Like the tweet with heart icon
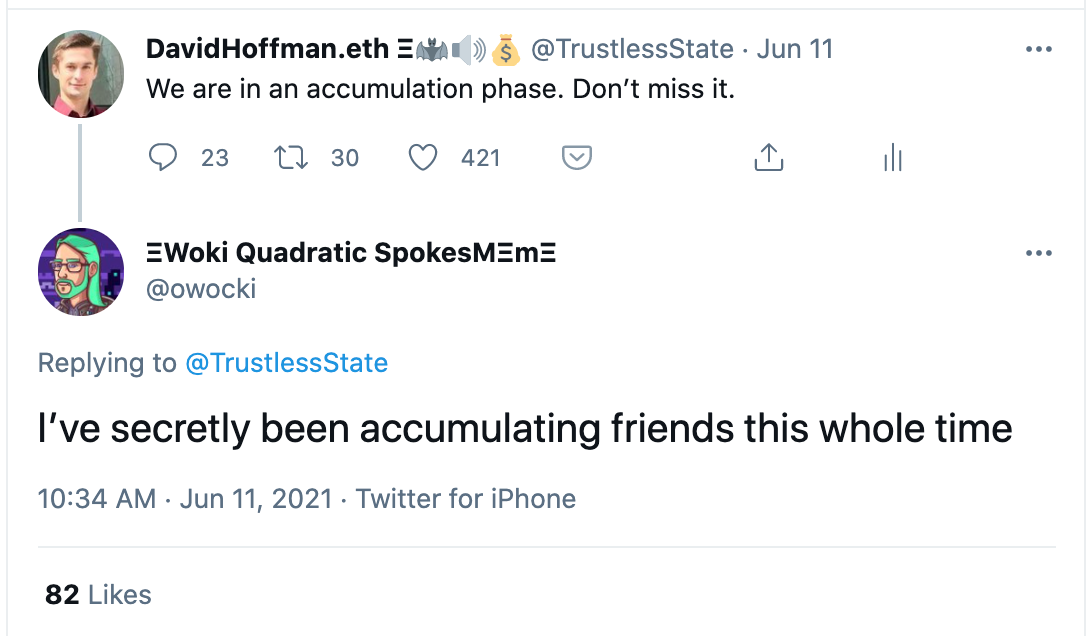Screen dimensions: 1092x636 tap(424, 157)
